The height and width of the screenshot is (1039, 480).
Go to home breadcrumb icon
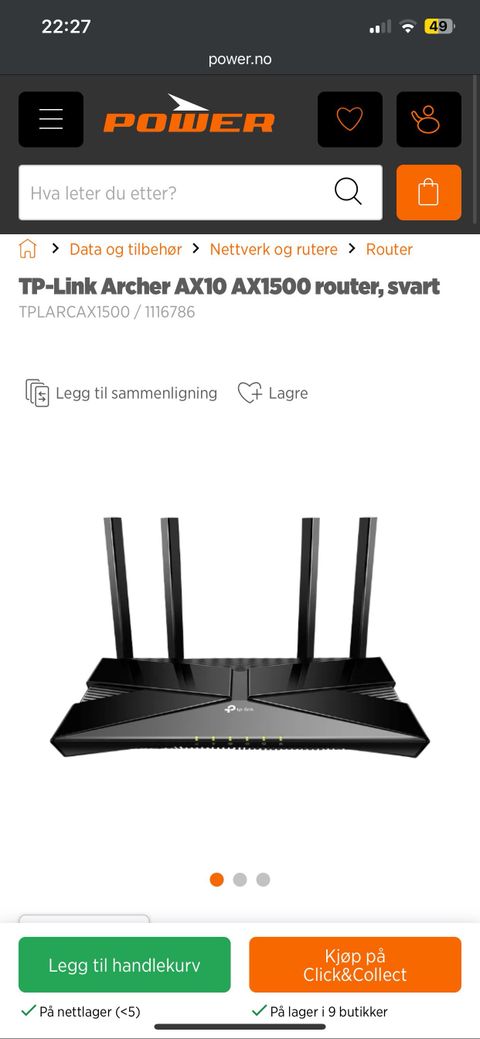point(28,249)
